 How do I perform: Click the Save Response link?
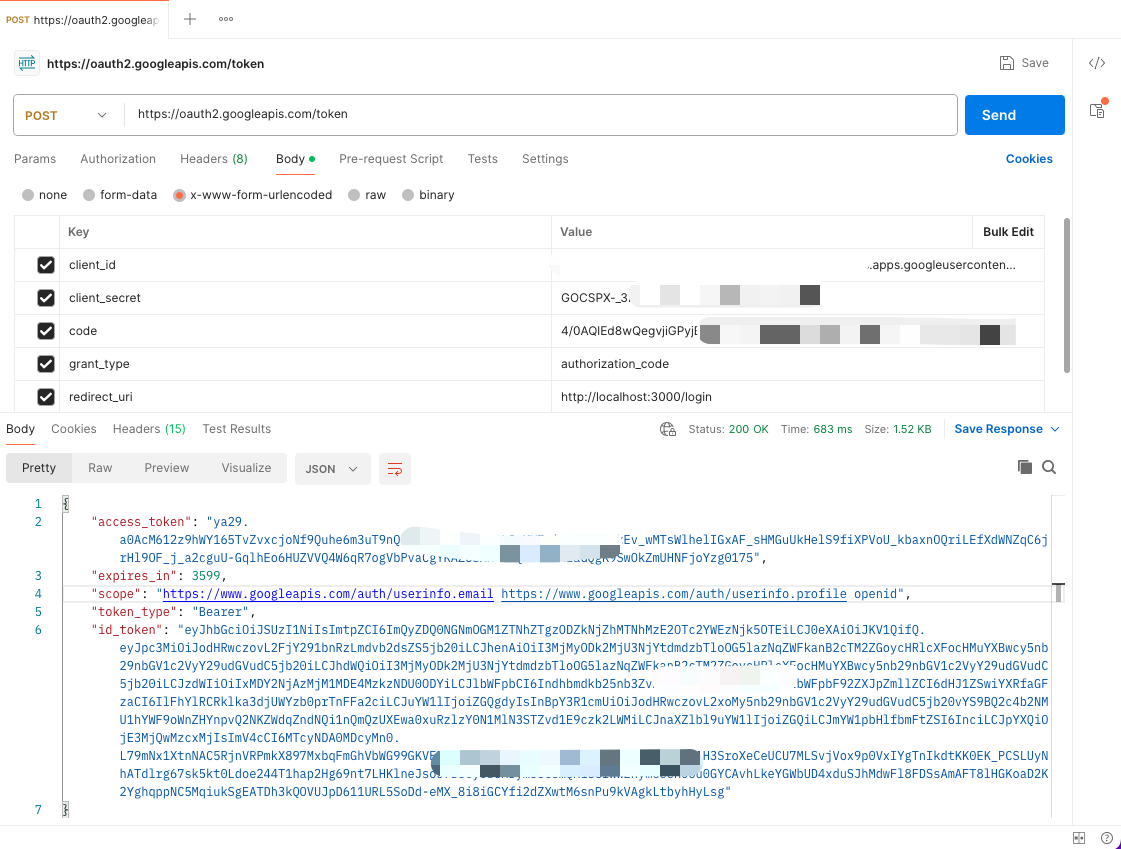998,429
